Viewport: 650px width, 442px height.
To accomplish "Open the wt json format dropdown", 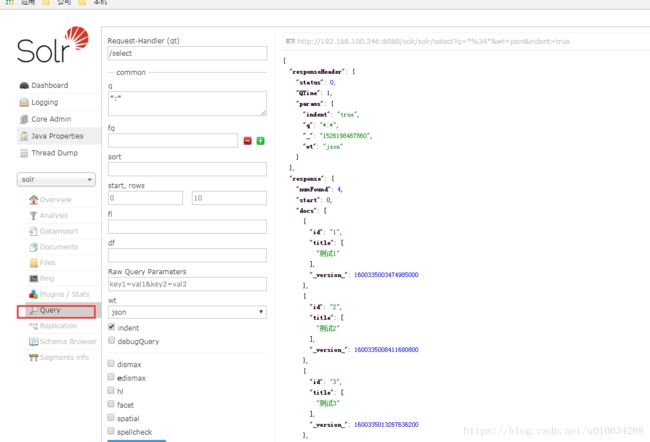I will coord(187,312).
